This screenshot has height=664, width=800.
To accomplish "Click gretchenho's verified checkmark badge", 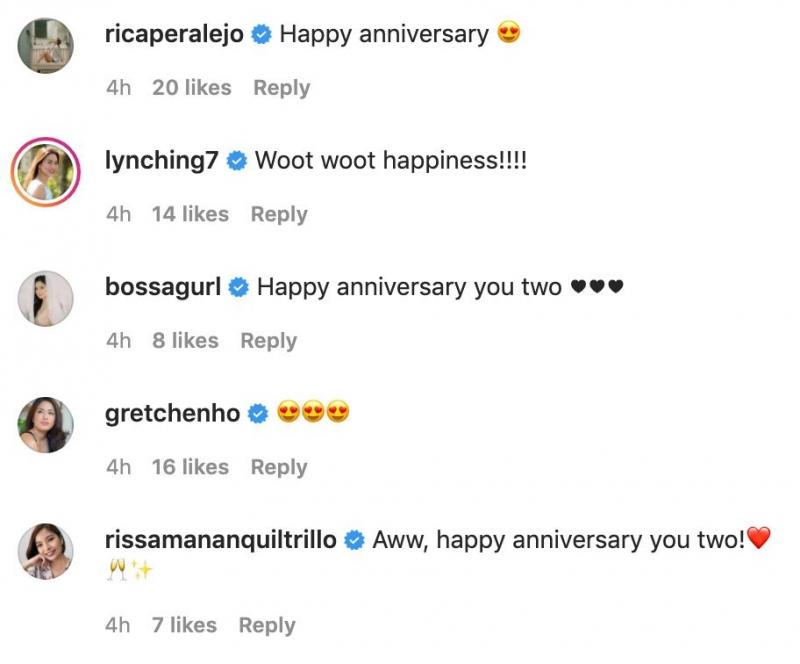I will tap(258, 414).
